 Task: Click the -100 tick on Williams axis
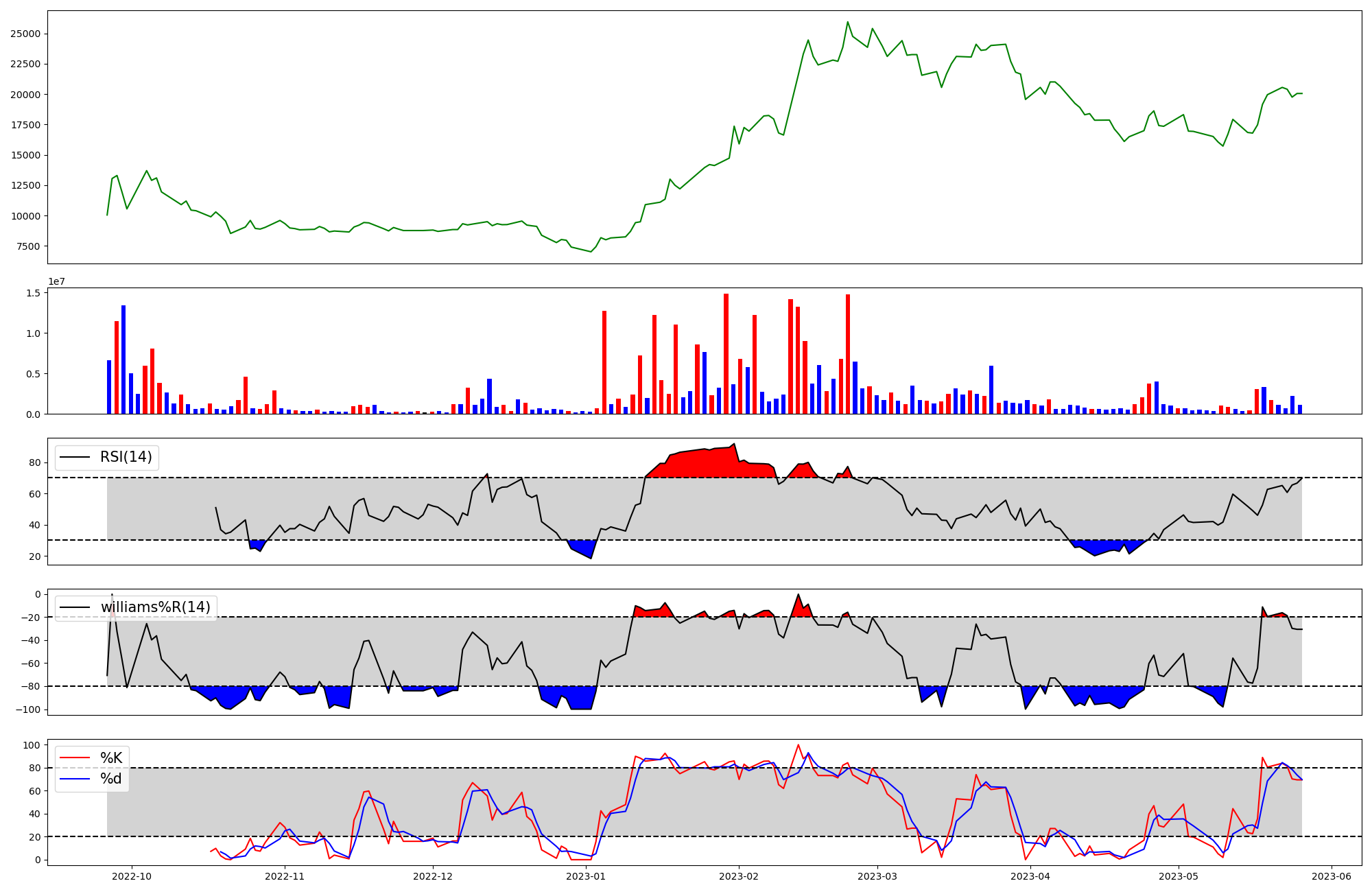29,709
